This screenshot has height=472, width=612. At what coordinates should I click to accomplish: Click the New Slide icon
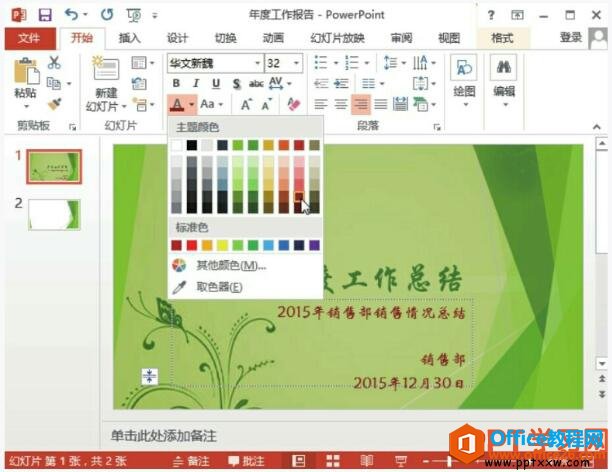(x=106, y=69)
